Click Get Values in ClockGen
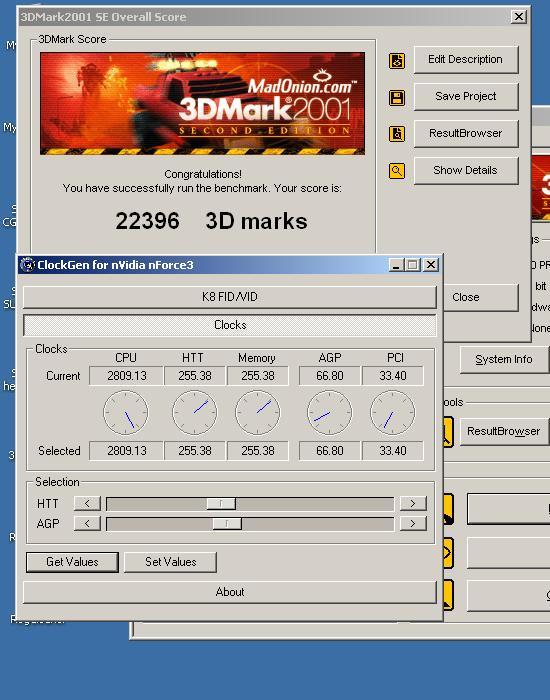The height and width of the screenshot is (700, 550). tap(72, 562)
